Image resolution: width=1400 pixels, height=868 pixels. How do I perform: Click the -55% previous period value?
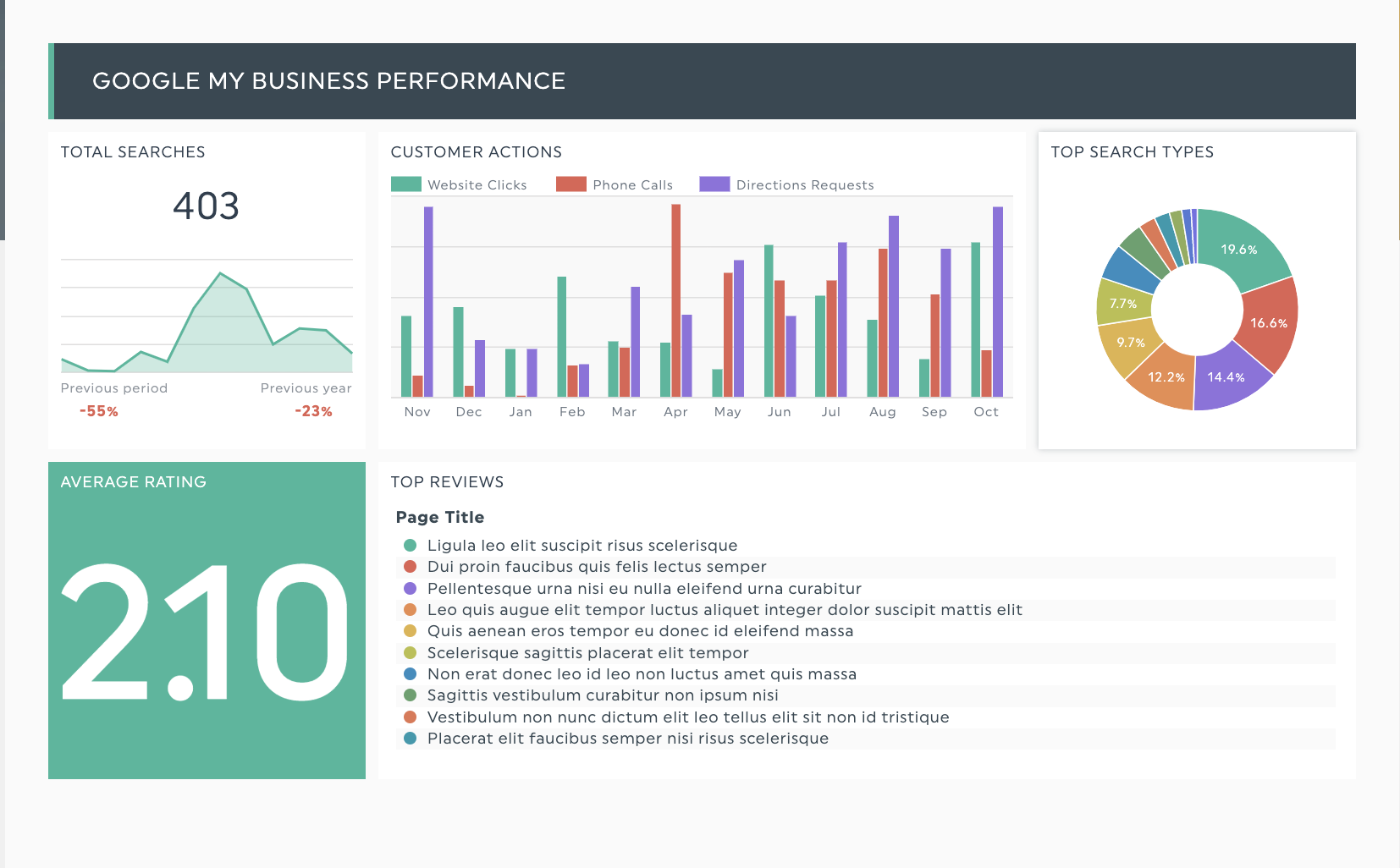[x=99, y=411]
